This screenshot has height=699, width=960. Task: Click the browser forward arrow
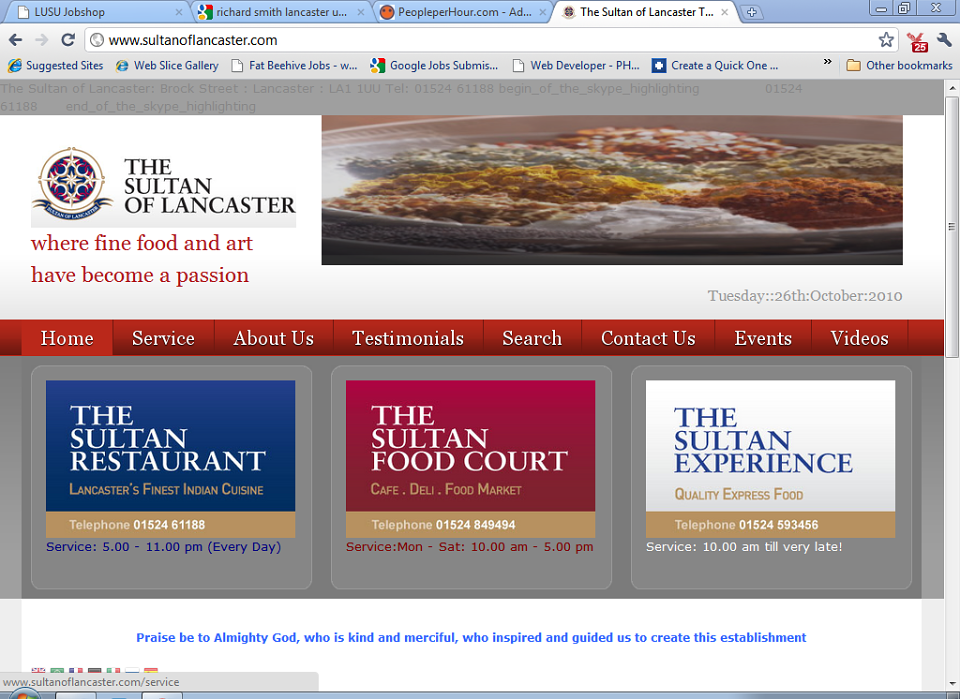tap(42, 40)
